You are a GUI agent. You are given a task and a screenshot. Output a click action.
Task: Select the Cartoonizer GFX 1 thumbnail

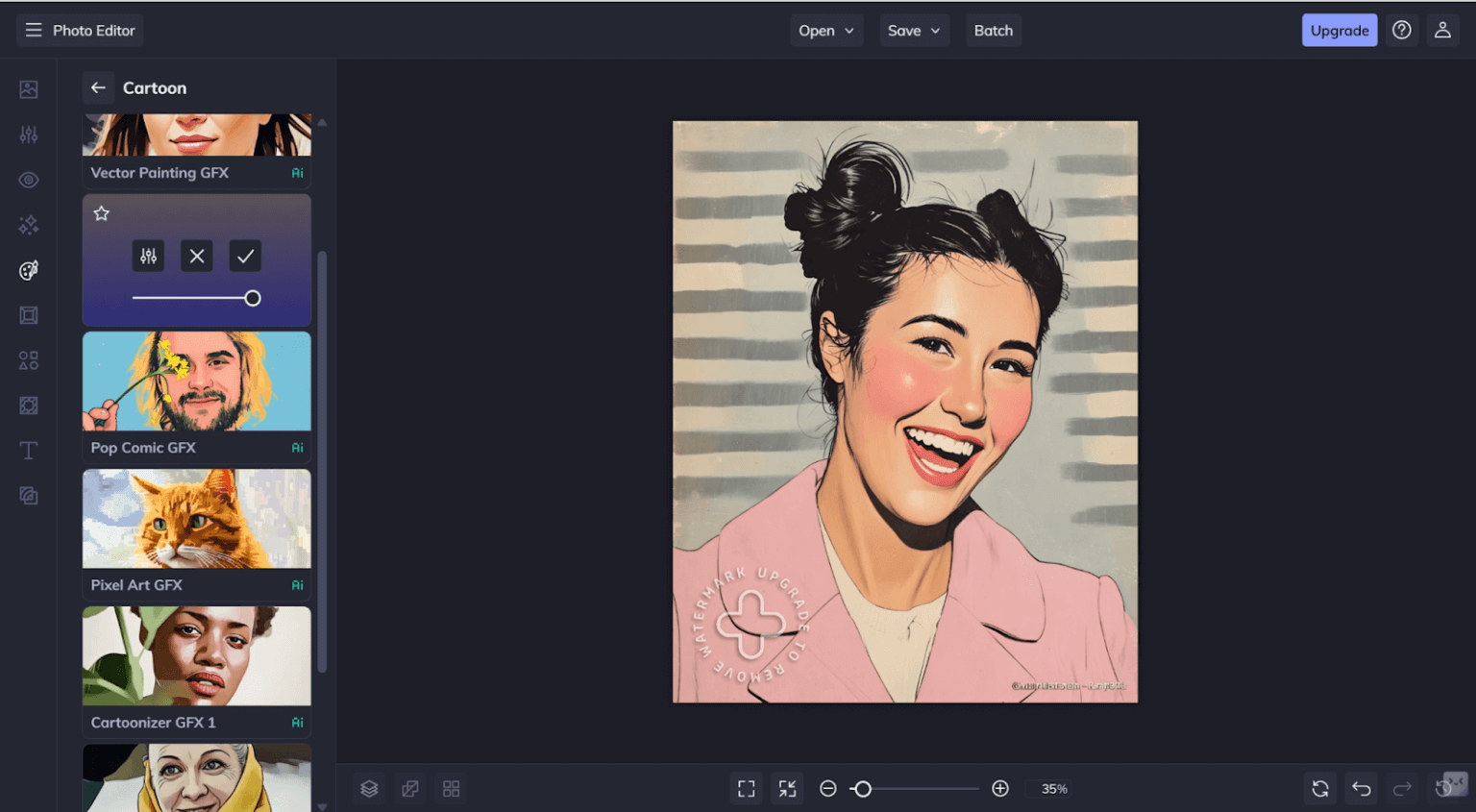(x=197, y=656)
